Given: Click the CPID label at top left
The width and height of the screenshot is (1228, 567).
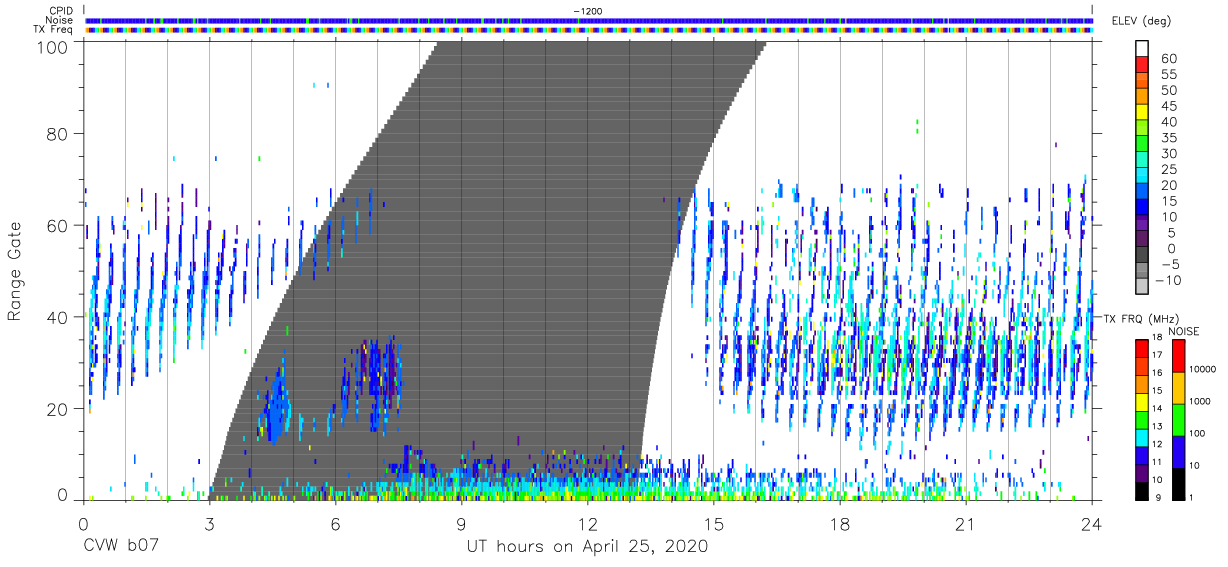Looking at the screenshot, I should 60,11.
